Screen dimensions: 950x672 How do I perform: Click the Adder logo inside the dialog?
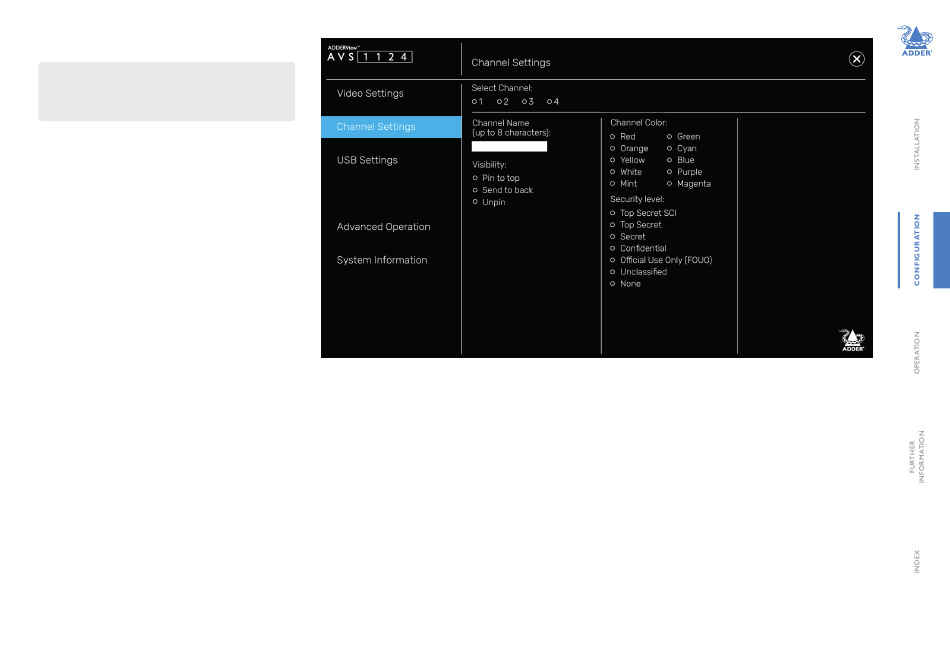point(852,340)
